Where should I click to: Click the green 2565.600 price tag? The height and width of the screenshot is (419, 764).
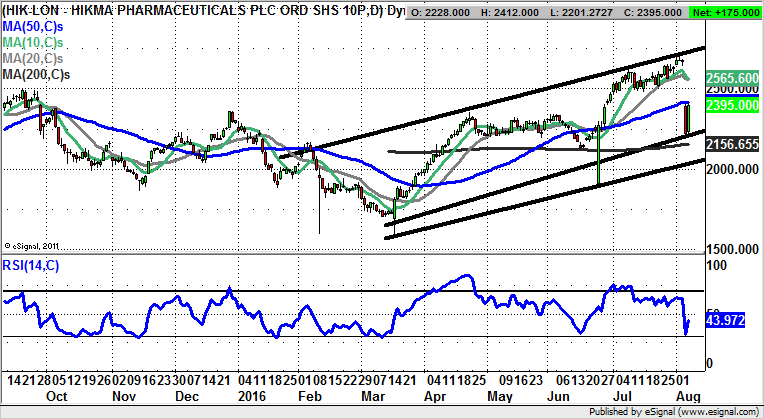(732, 78)
